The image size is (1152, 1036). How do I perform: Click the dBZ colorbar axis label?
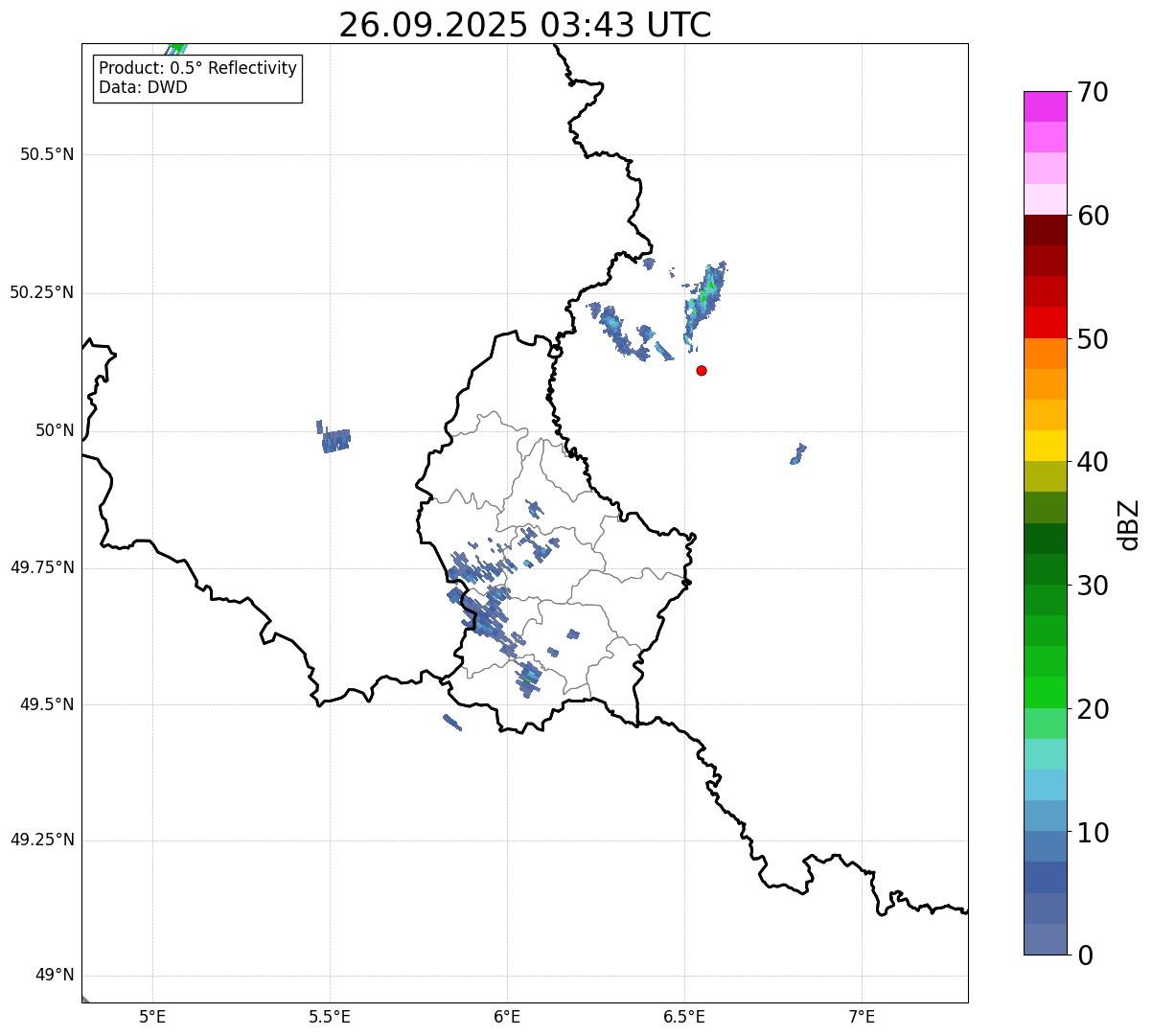[1129, 524]
